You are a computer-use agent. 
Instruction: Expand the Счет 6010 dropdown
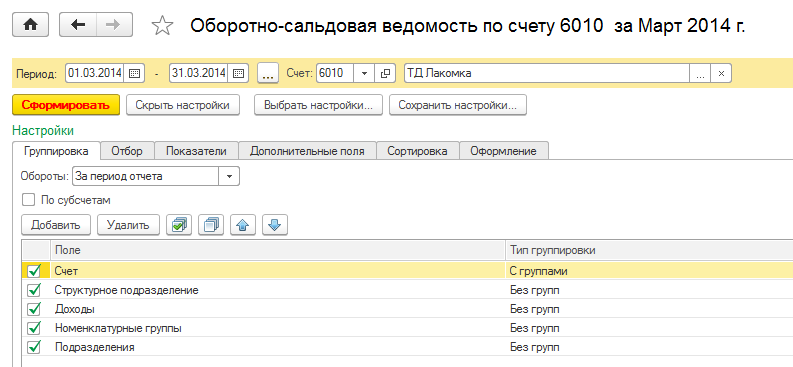pyautogui.click(x=364, y=73)
